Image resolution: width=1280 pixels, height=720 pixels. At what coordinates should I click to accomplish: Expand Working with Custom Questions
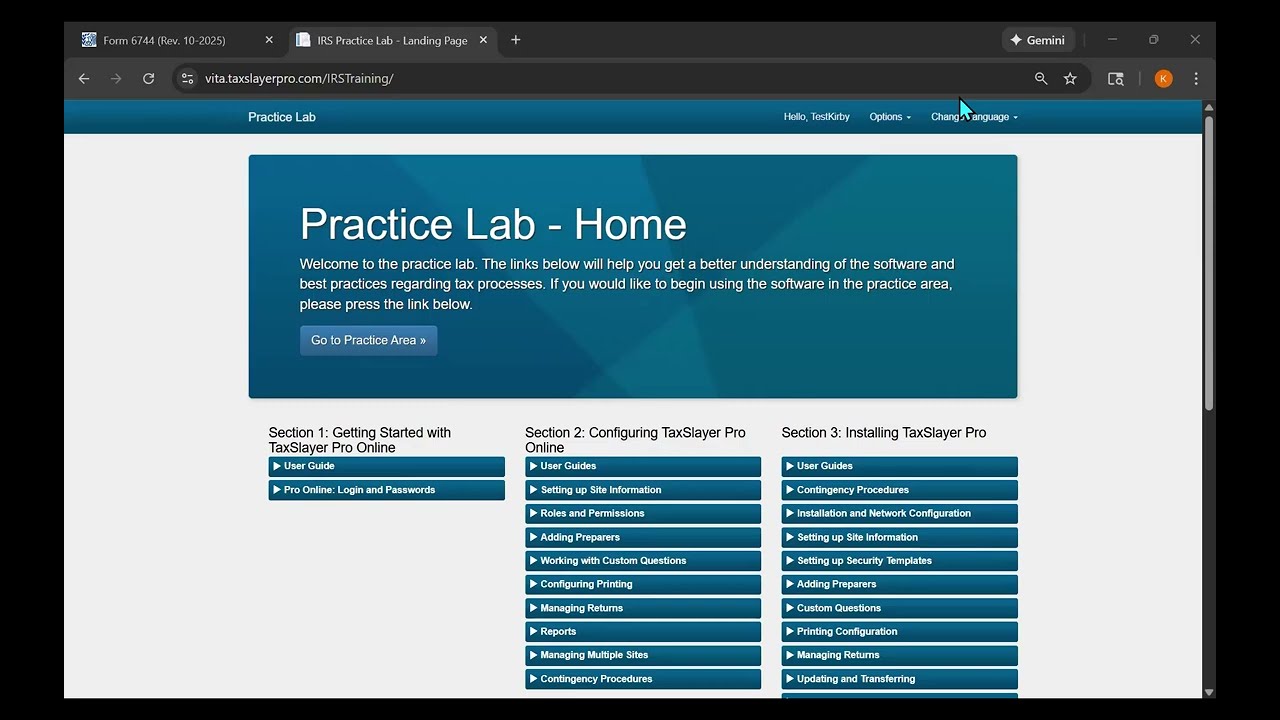pos(643,561)
